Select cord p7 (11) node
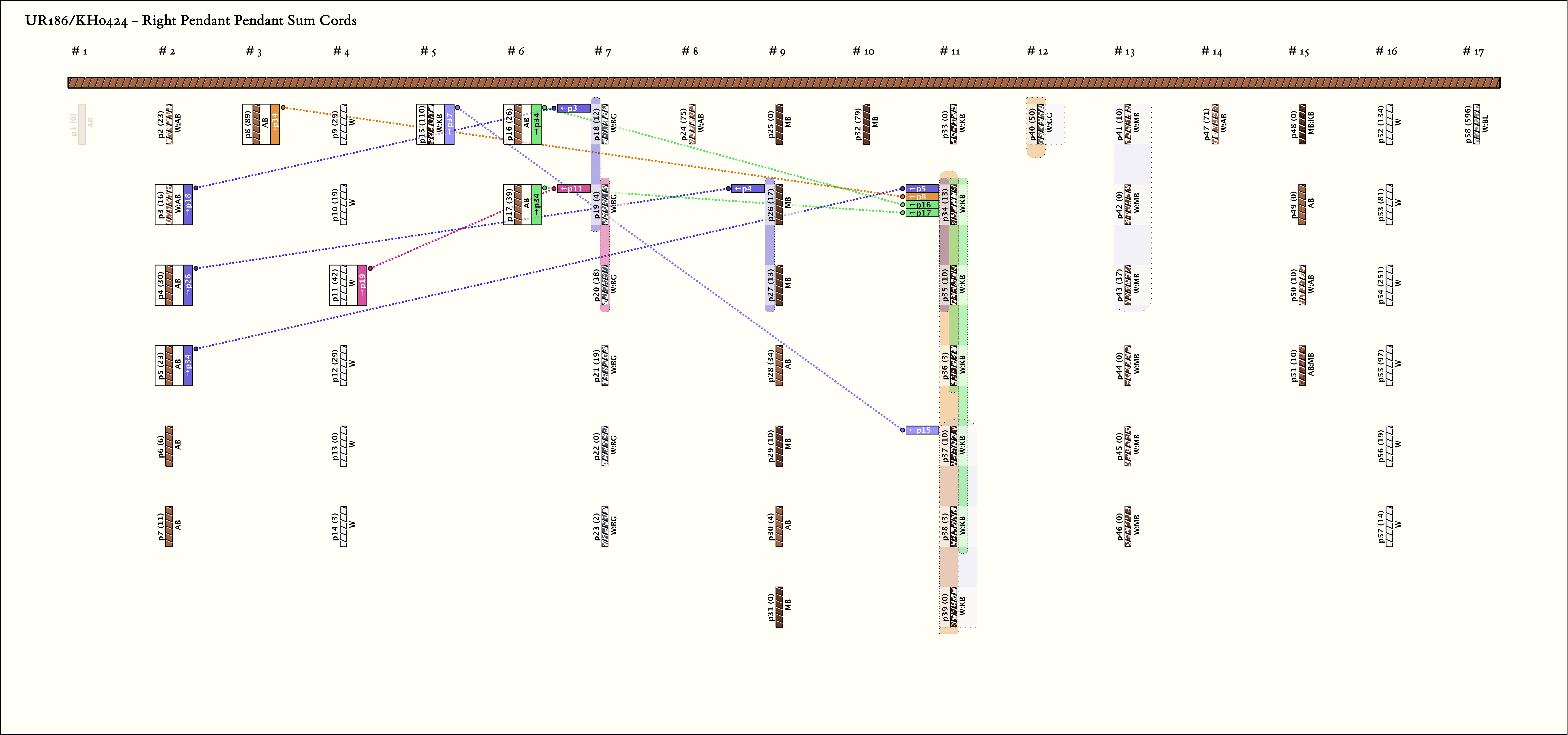 169,526
